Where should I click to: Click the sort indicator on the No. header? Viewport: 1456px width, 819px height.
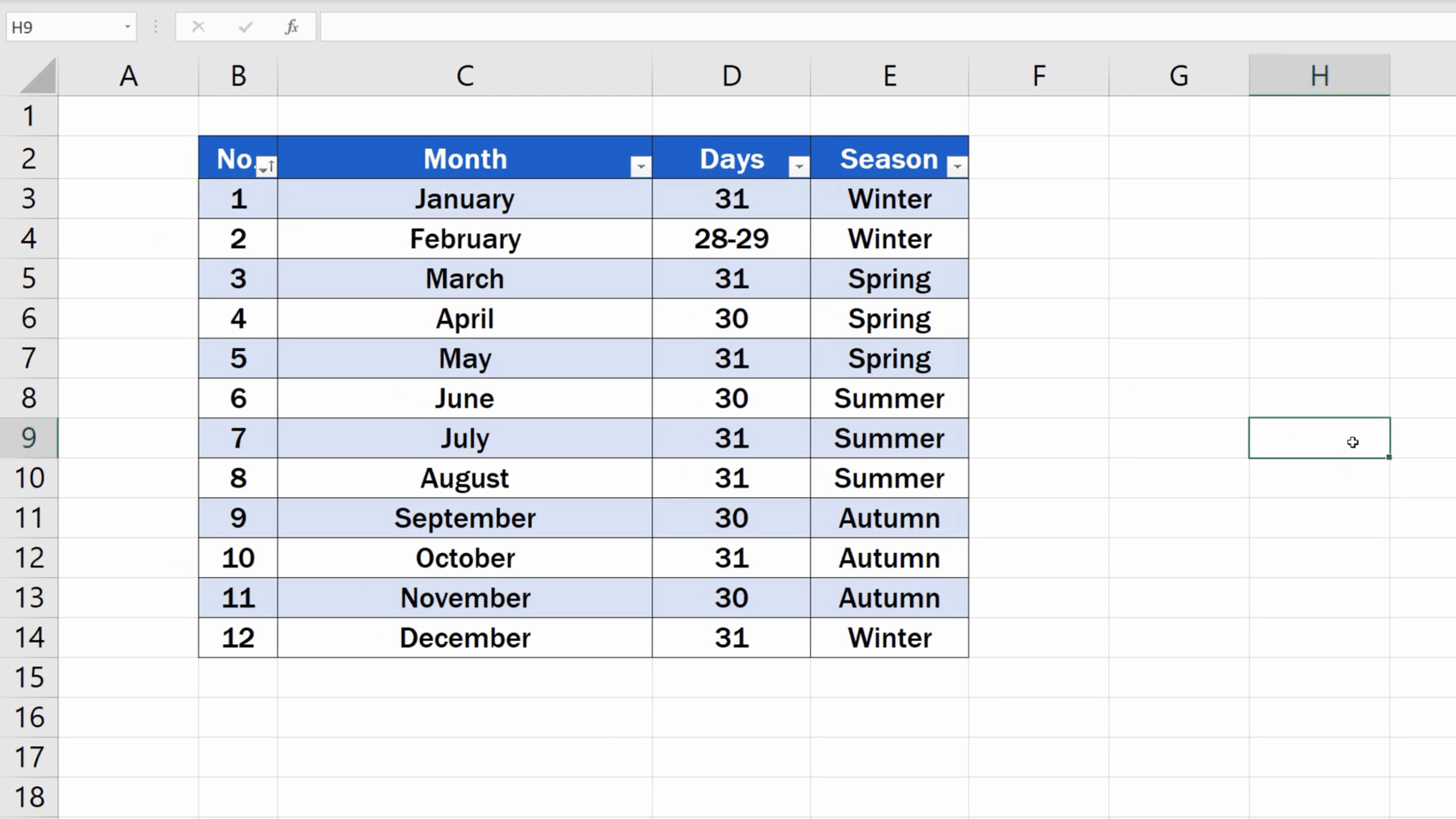pos(267,166)
